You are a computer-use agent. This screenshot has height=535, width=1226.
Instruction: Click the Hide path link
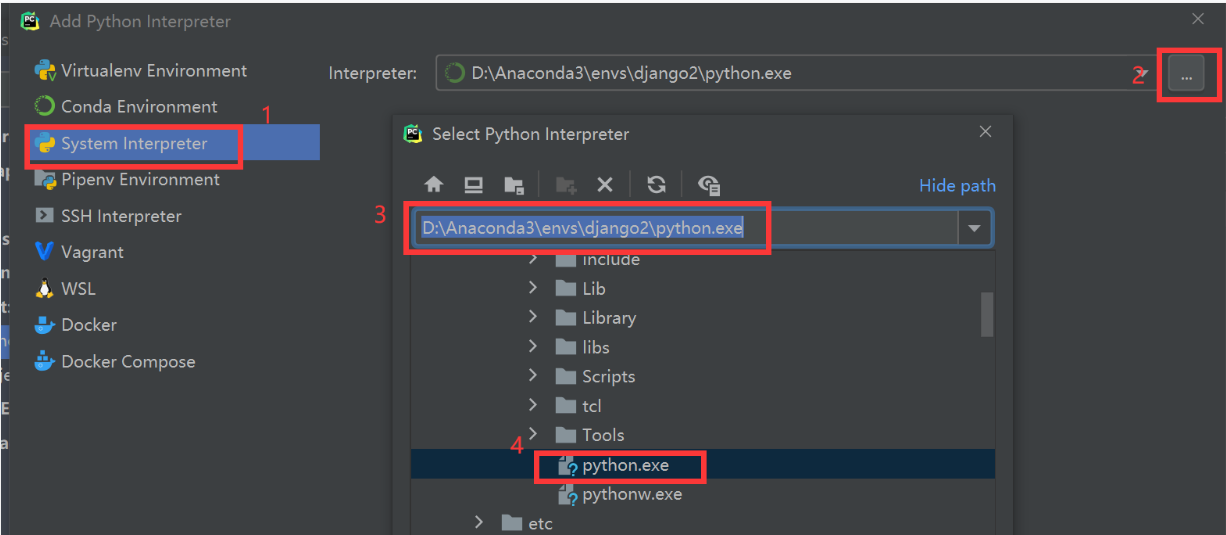[957, 186]
